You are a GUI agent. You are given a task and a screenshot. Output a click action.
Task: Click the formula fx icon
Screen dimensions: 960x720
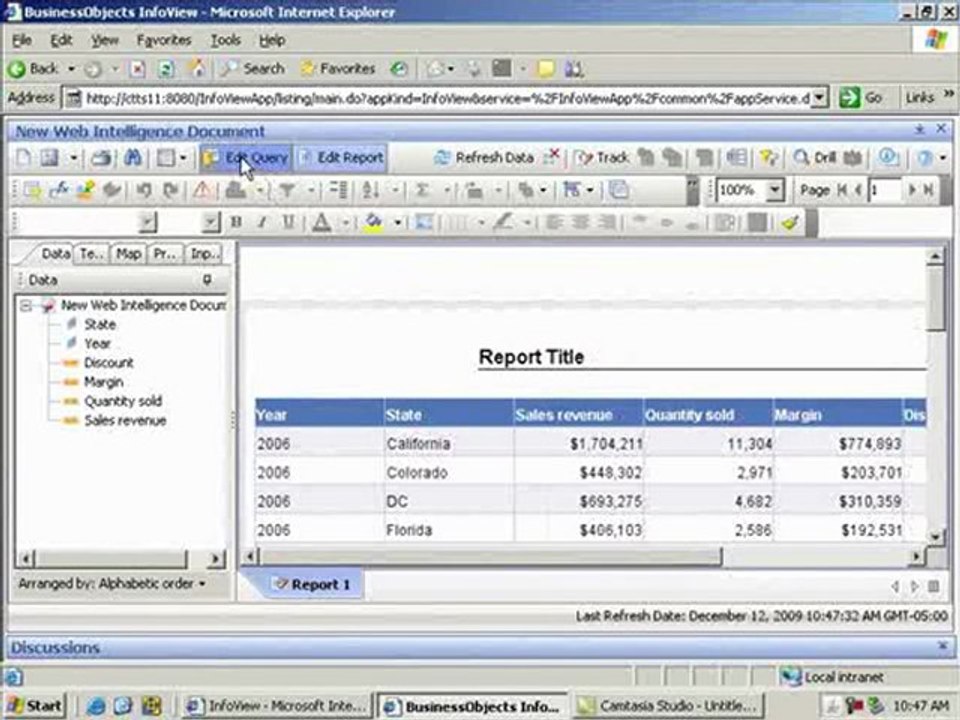coord(59,190)
